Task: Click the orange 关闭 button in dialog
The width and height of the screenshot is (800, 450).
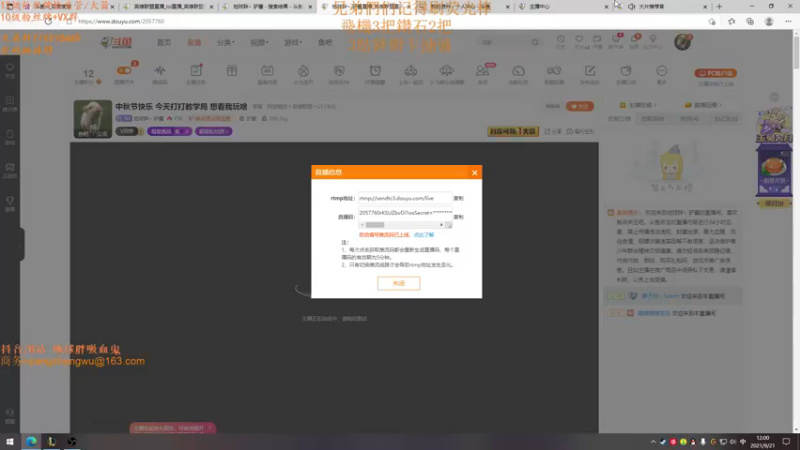Action: click(x=398, y=283)
